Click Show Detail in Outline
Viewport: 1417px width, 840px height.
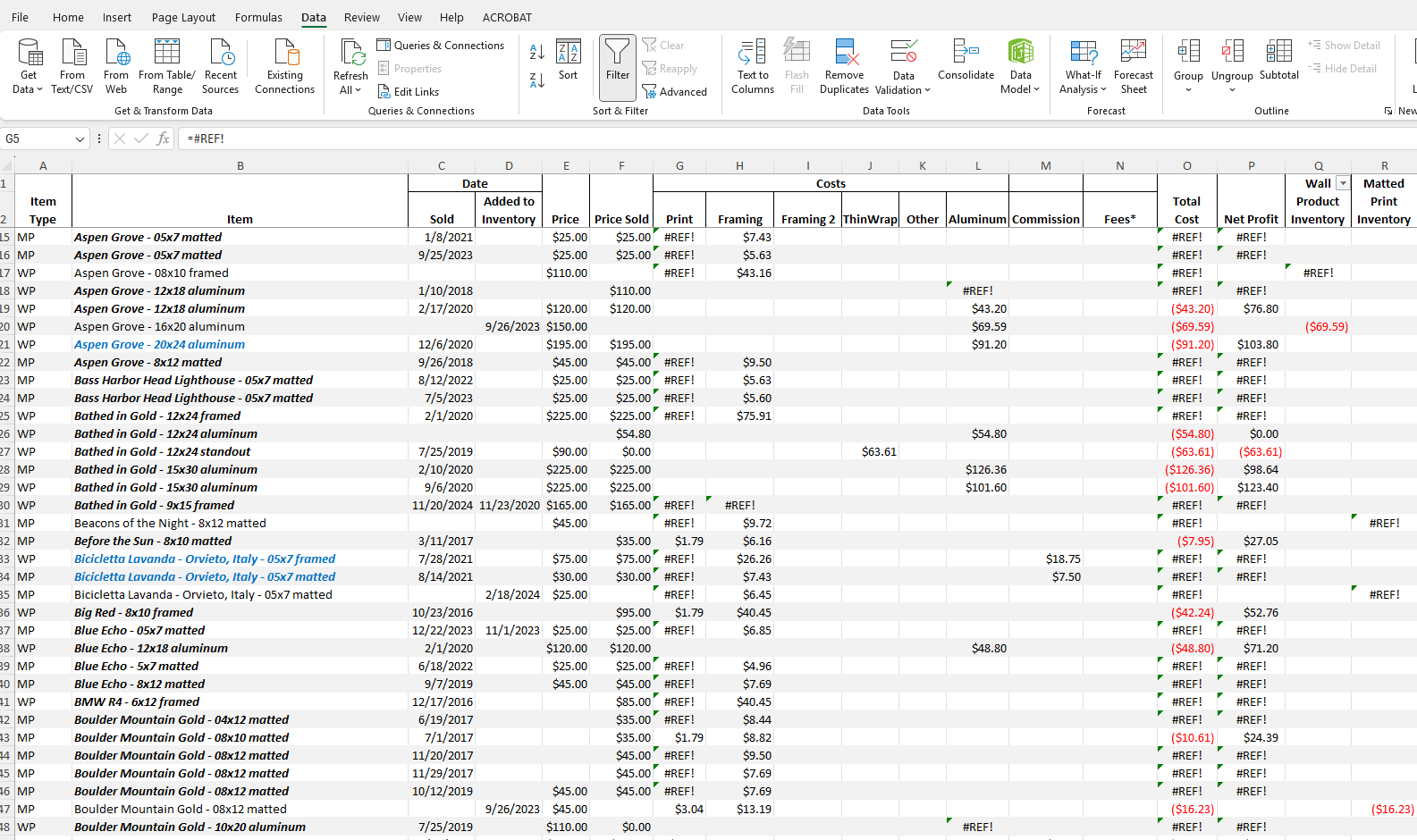pyautogui.click(x=1344, y=46)
